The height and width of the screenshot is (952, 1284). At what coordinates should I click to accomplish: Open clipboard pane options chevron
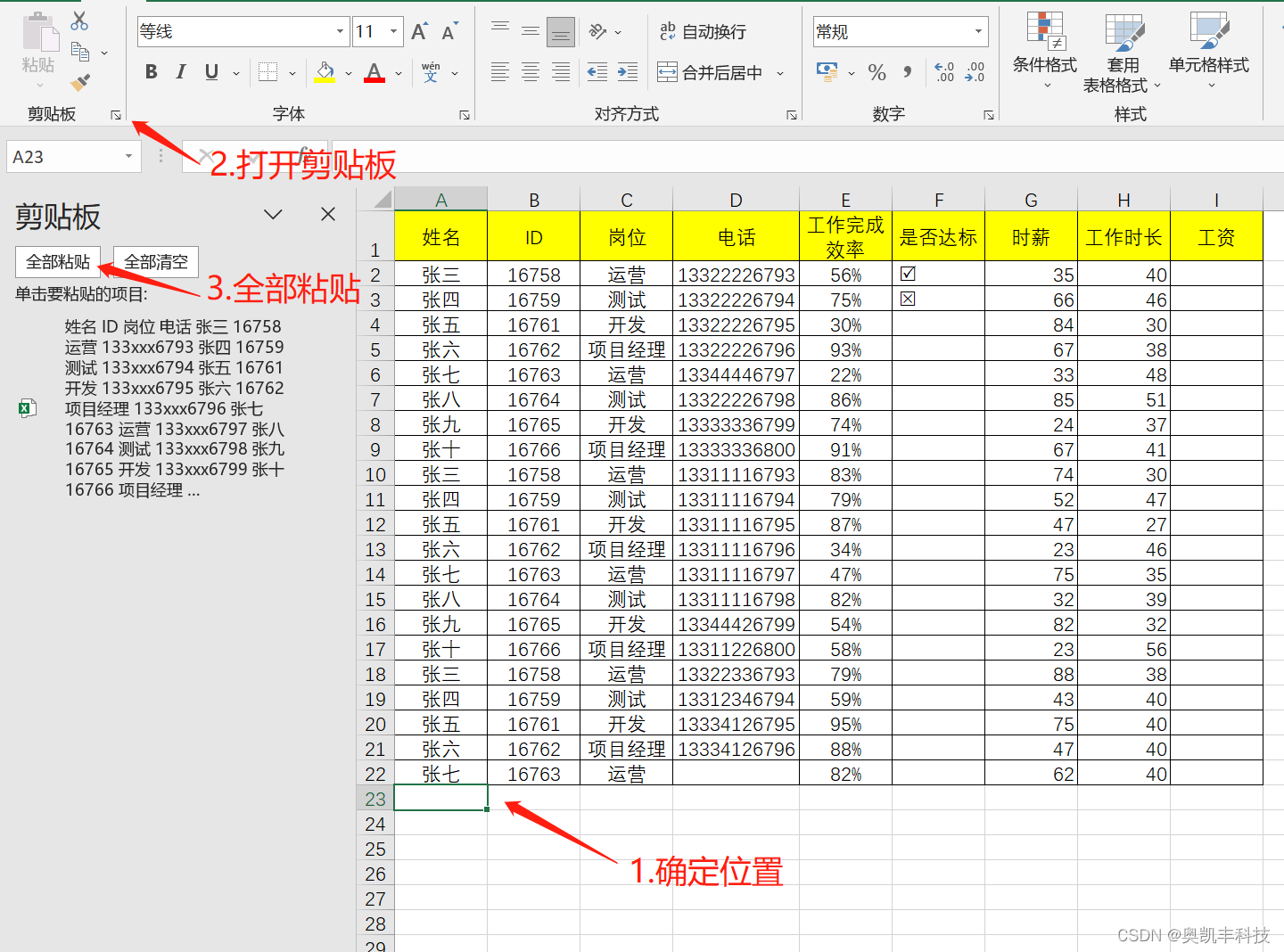point(274,215)
